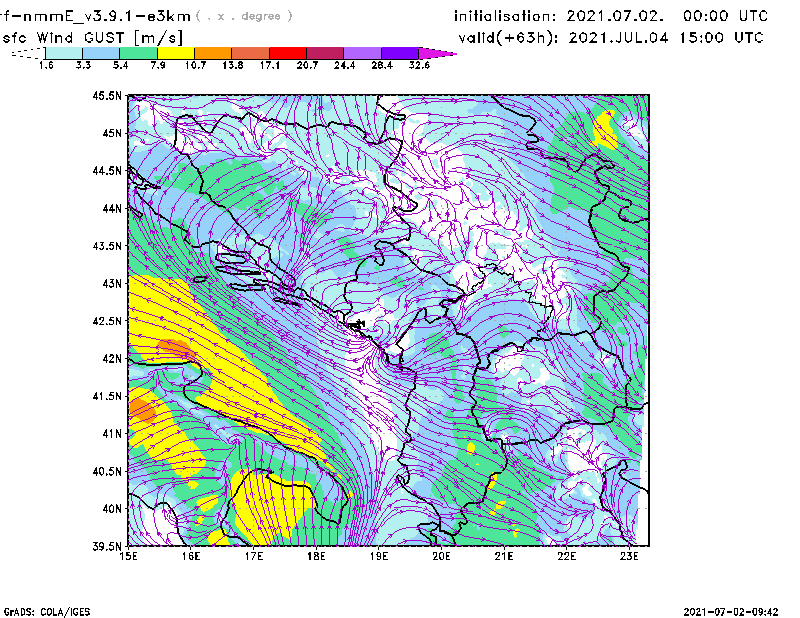Click the 'GrADS: COLA/IGES' footer text
This screenshot has width=800, height=618.
pyautogui.click(x=47, y=612)
